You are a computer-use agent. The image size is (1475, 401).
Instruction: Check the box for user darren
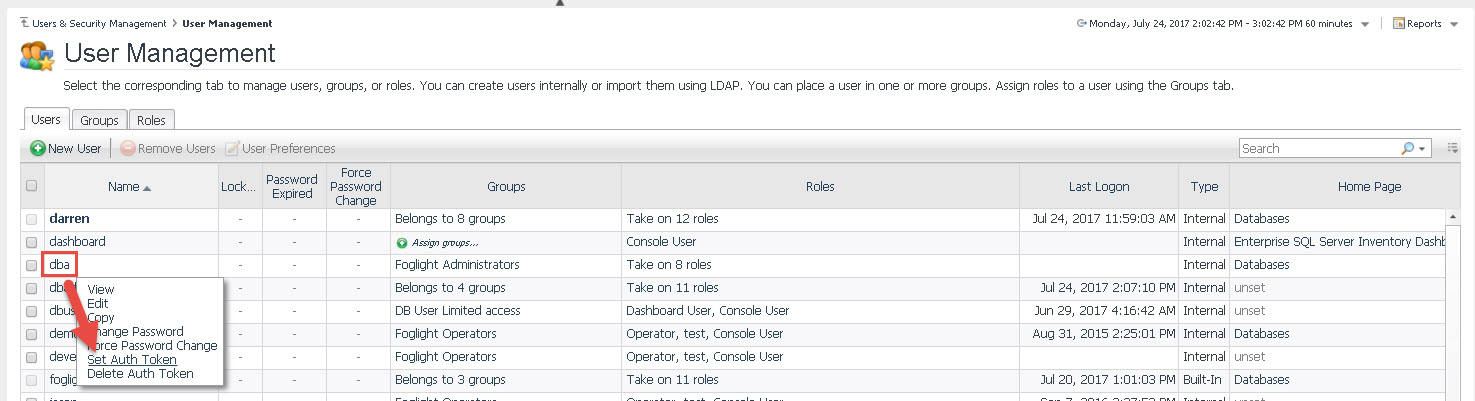point(32,219)
